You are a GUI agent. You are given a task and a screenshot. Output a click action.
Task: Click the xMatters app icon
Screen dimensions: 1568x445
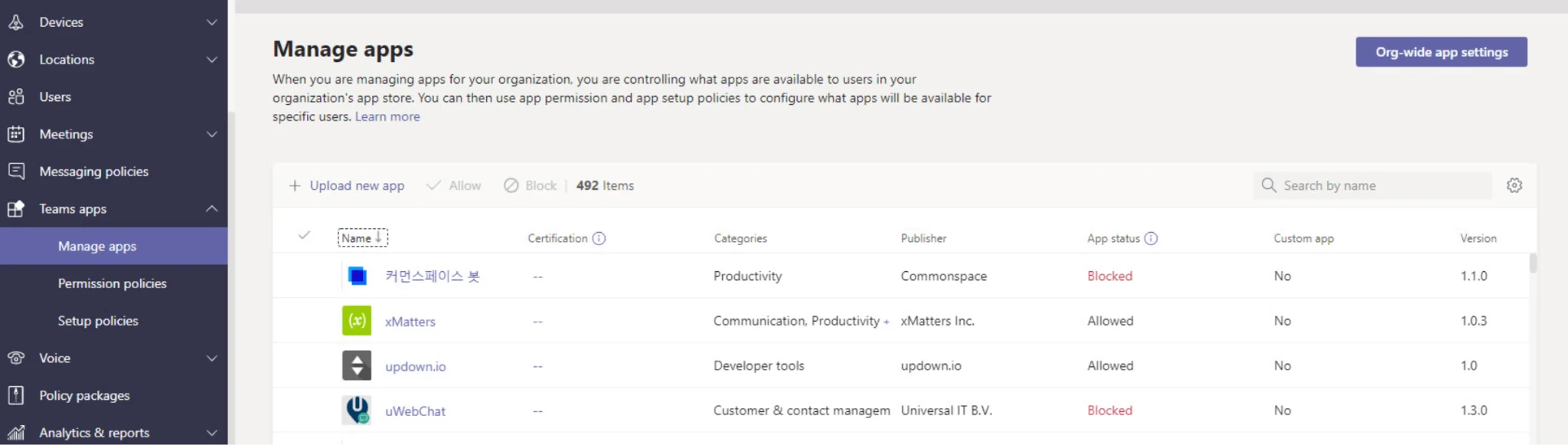[357, 321]
